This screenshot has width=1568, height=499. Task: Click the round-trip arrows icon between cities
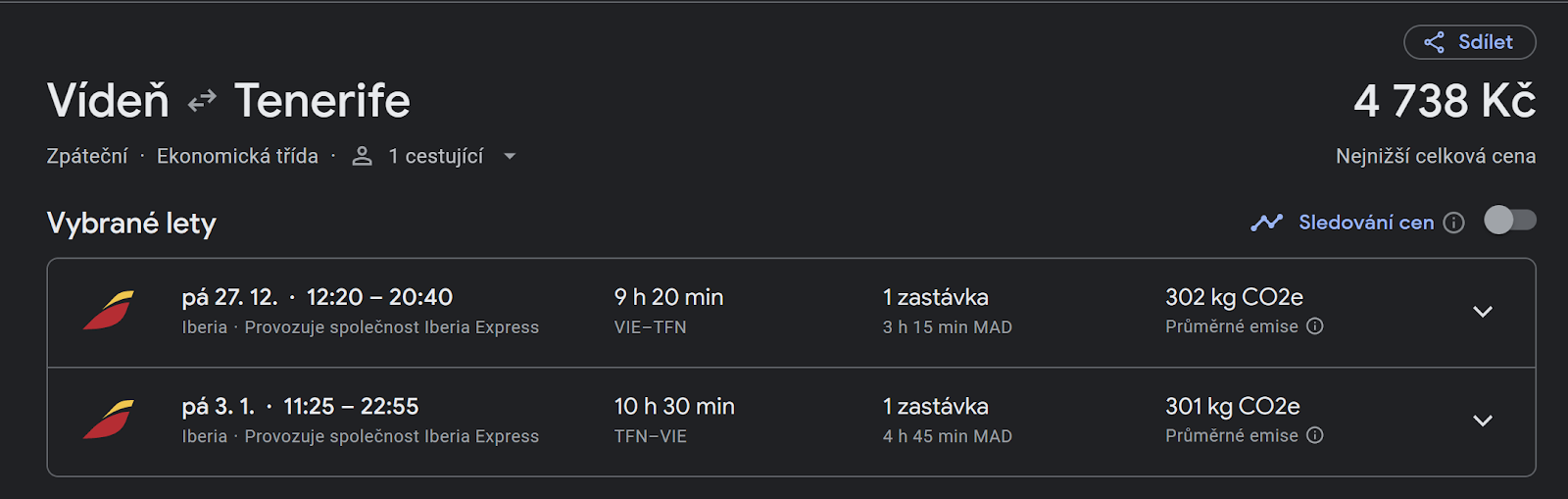click(202, 101)
